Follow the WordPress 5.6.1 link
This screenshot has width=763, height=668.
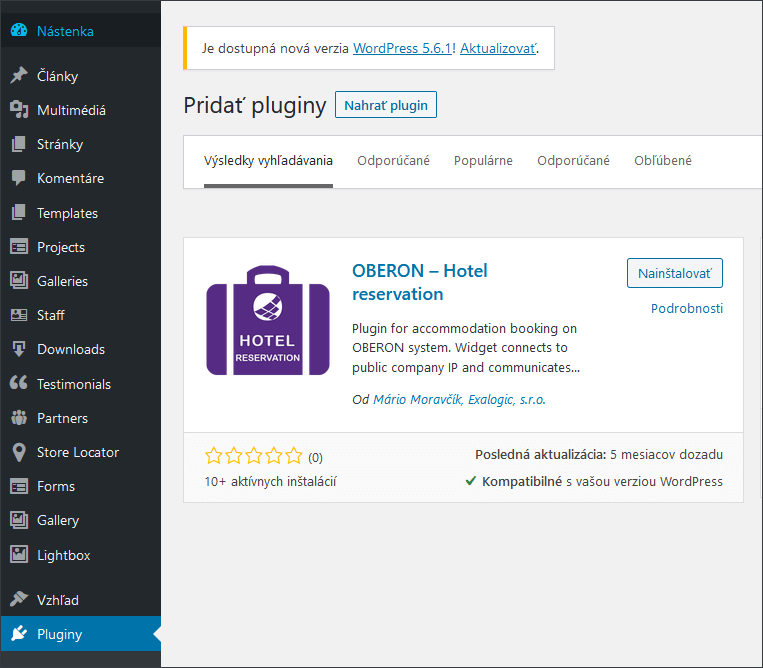pos(403,49)
